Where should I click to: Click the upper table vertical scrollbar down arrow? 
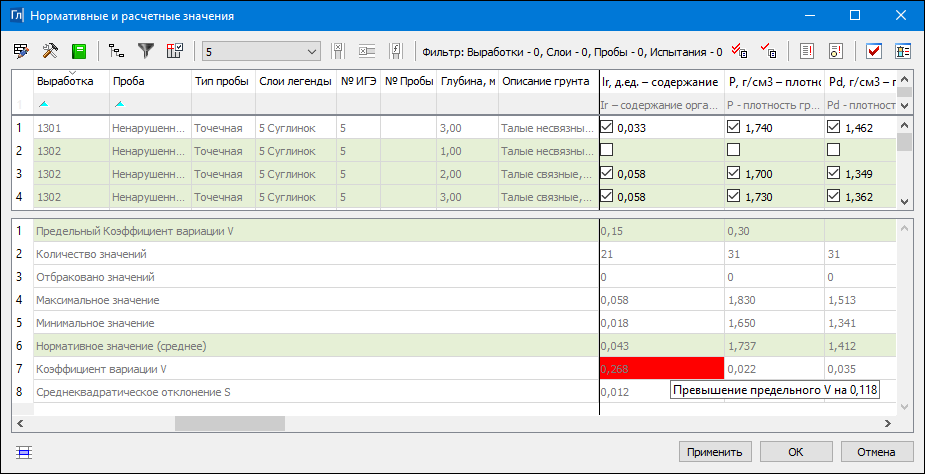[x=903, y=202]
